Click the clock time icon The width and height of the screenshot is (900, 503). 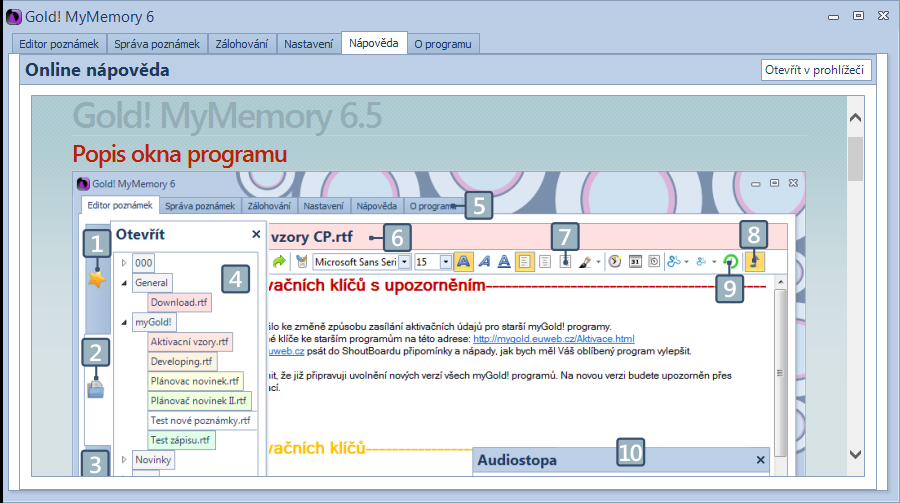click(x=615, y=262)
